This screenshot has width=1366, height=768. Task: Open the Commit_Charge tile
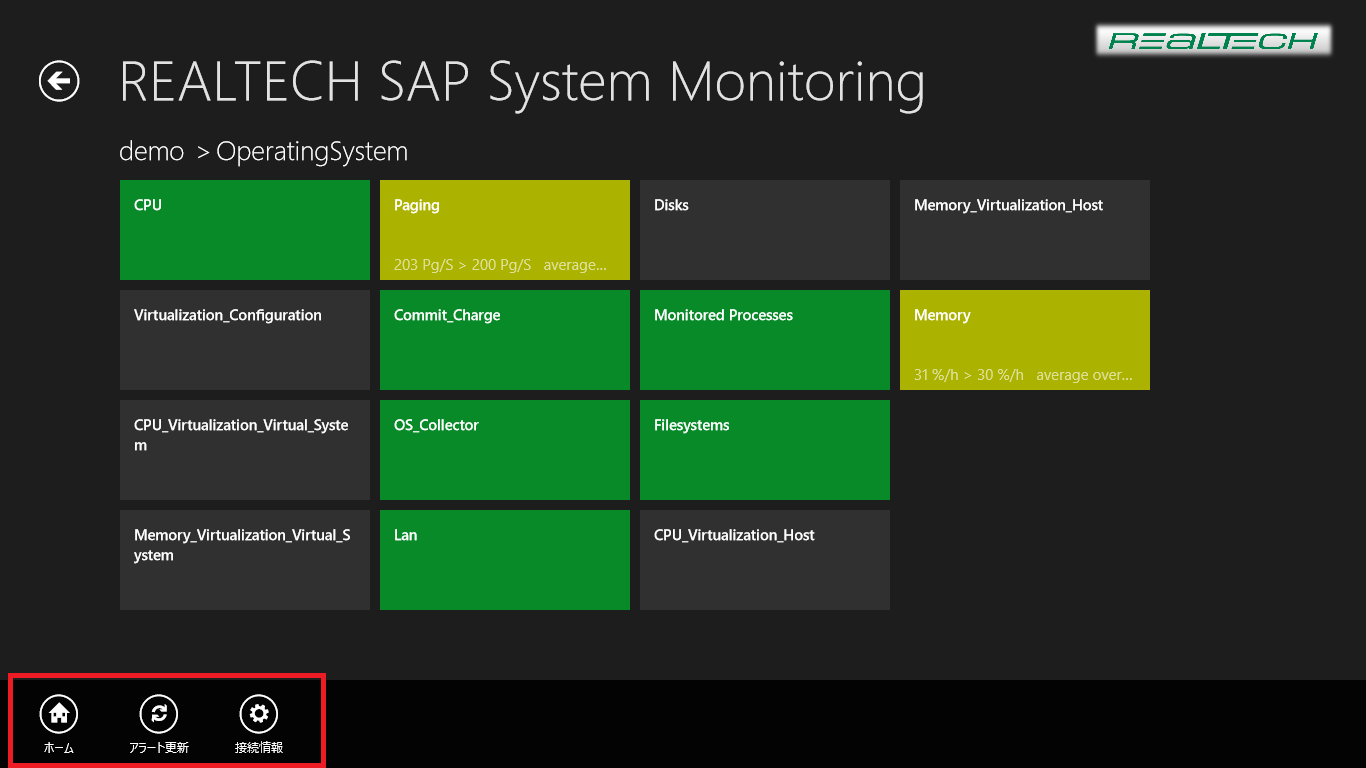505,340
